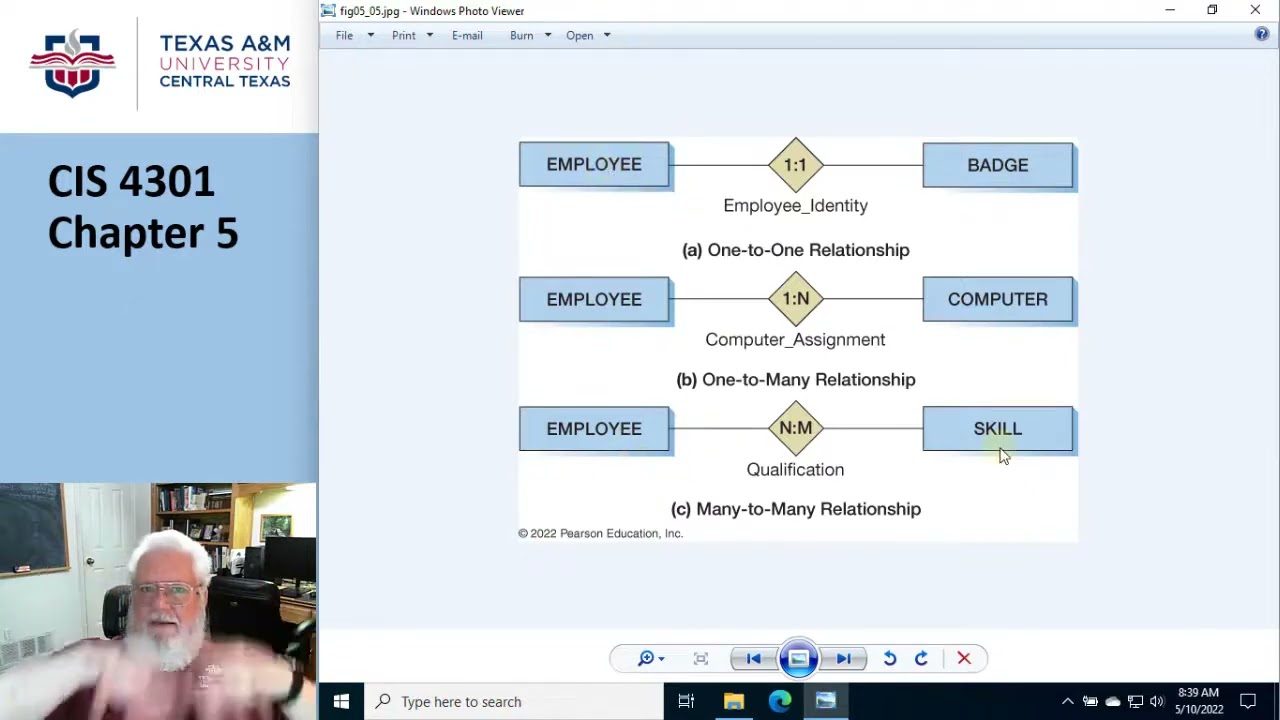
Task: Click the EMPLOYEE box beside BADGE
Action: (594, 164)
